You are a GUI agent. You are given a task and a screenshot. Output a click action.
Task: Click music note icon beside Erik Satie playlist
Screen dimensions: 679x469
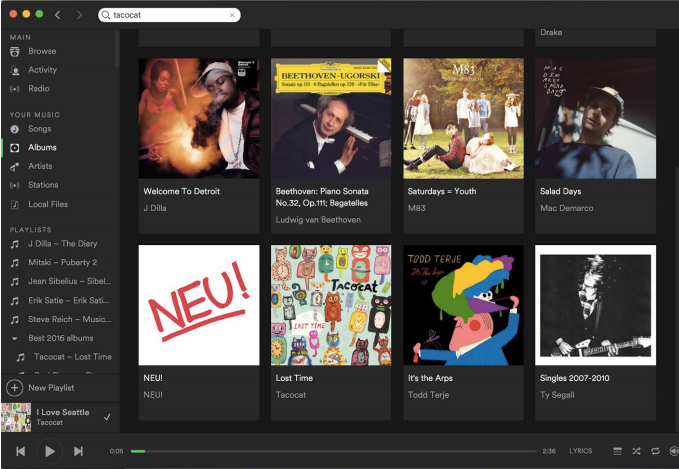(15, 301)
